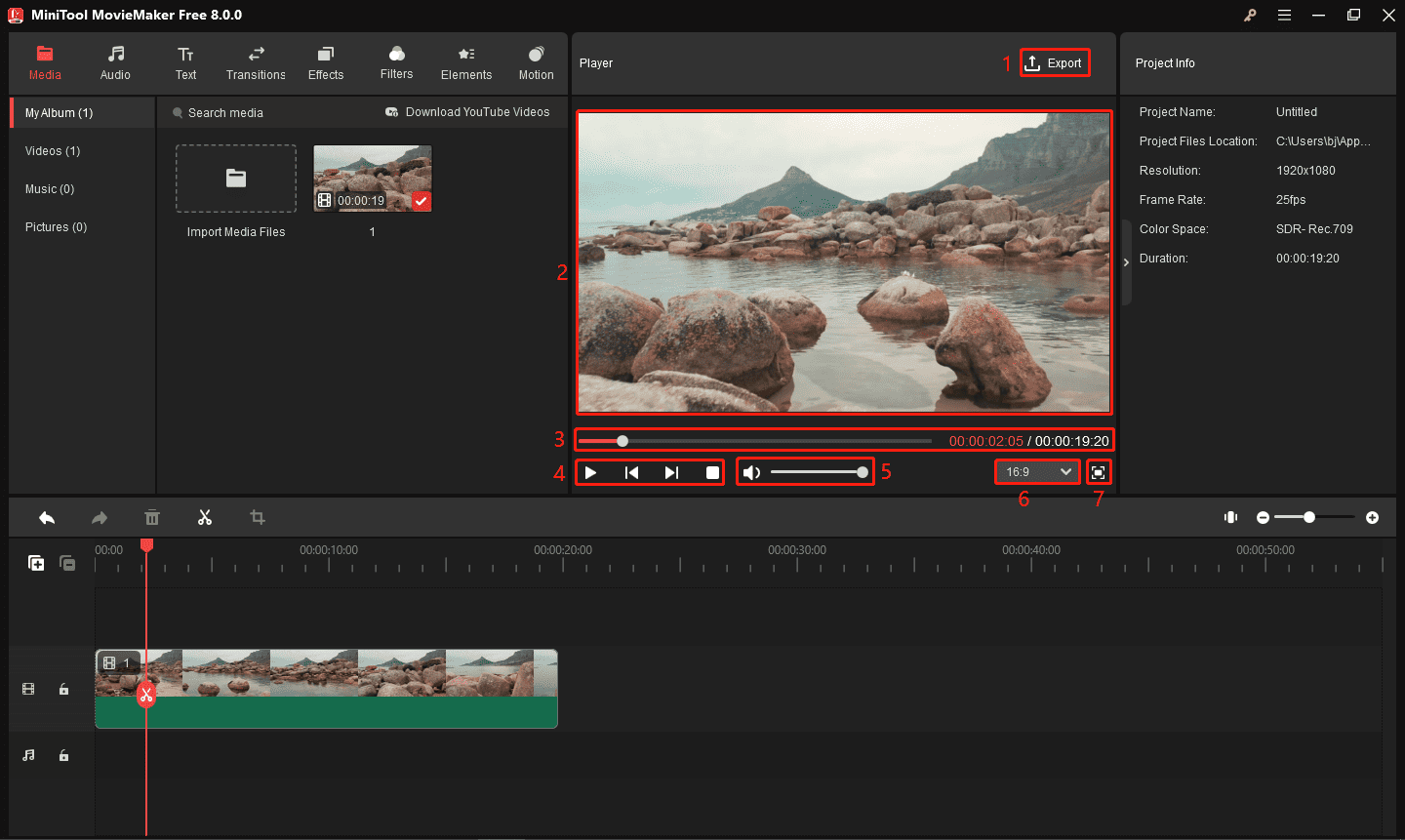1405x840 pixels.
Task: Open the Audio library tab
Action: coord(115,63)
